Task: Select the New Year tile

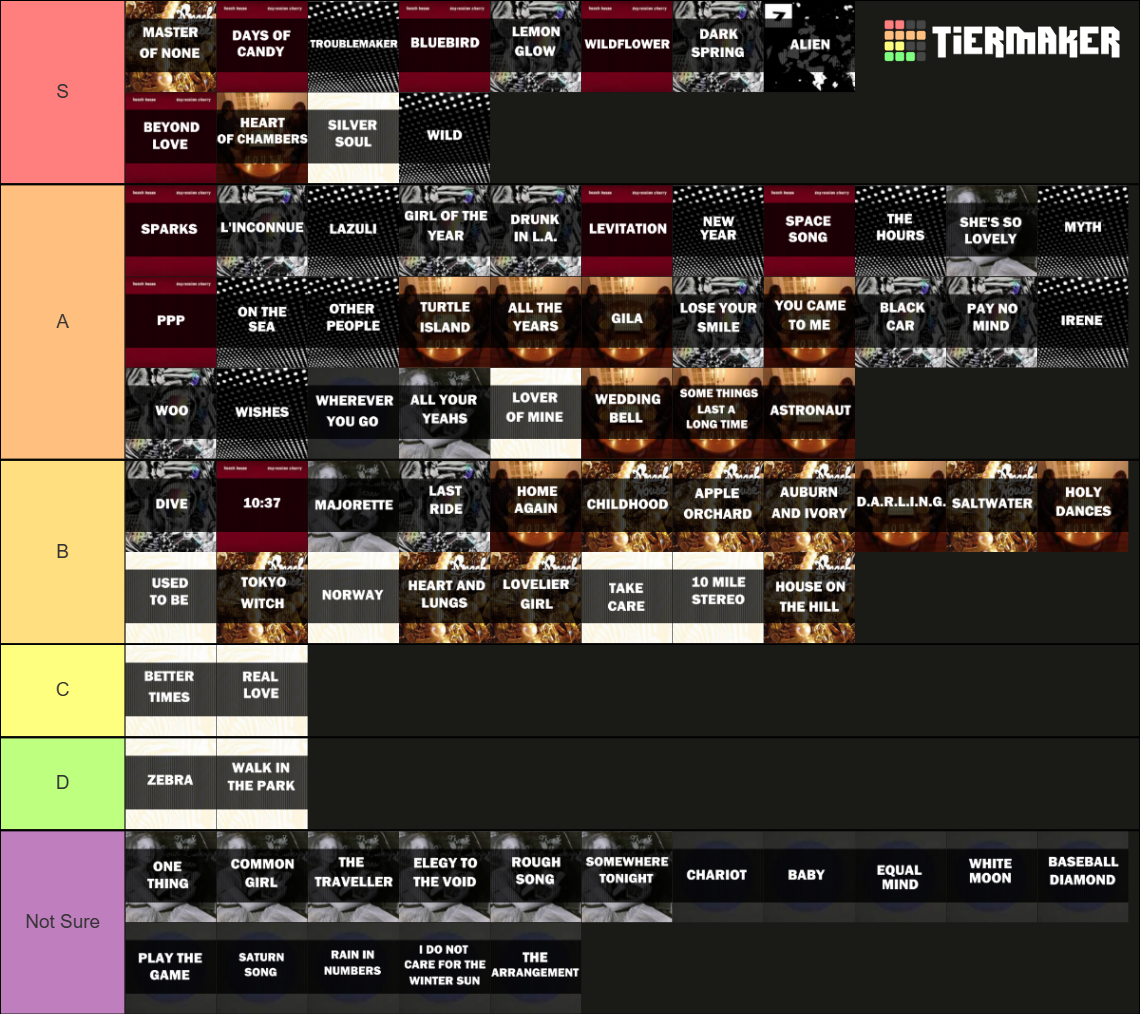Action: pyautogui.click(x=718, y=230)
